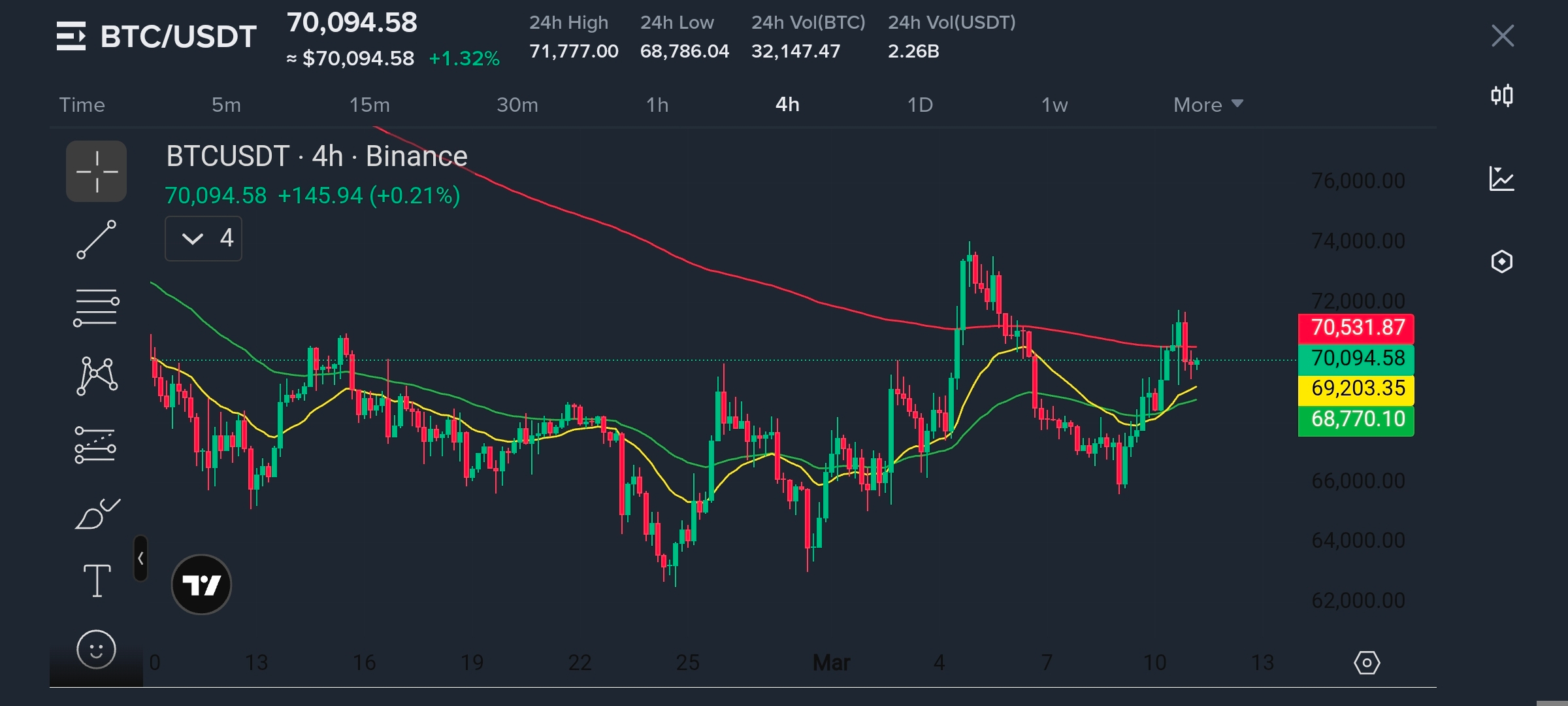Click the red 70,531.87 price label
Viewport: 1568px width, 706px height.
1356,328
